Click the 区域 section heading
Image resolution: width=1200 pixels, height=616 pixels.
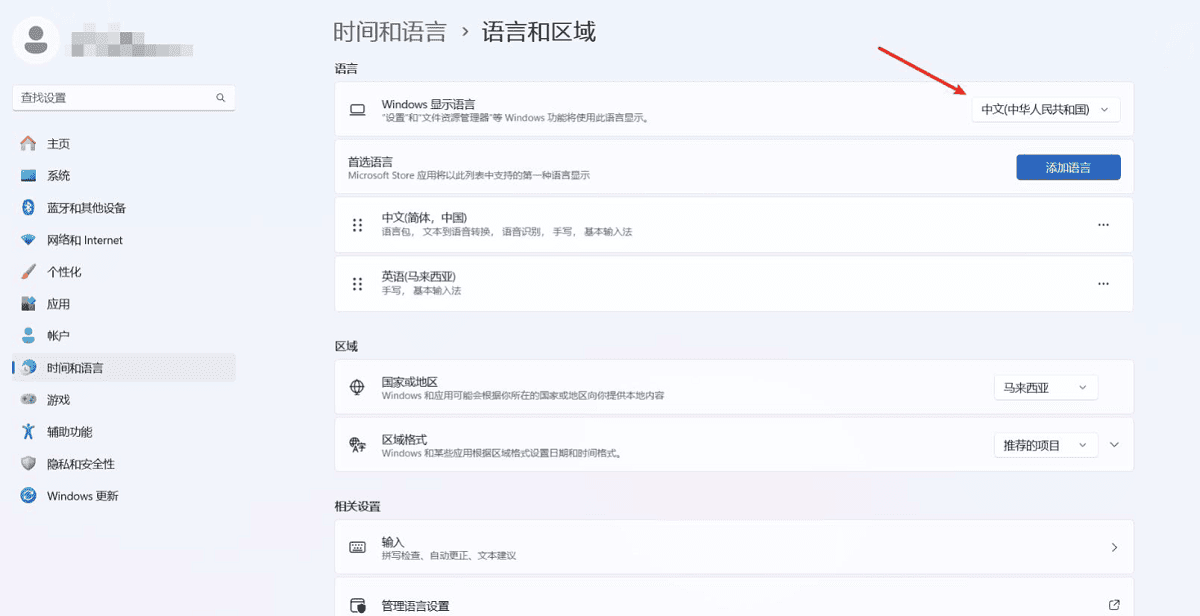tap(346, 346)
